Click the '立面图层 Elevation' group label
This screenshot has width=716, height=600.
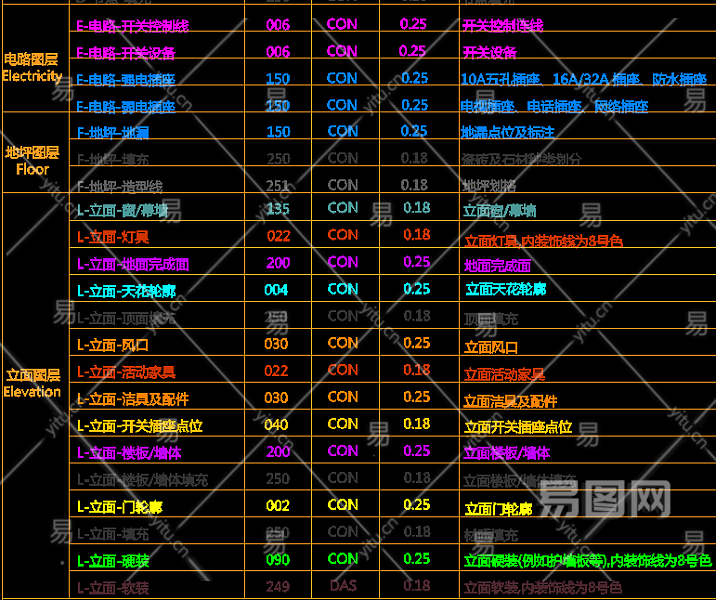coord(32,384)
